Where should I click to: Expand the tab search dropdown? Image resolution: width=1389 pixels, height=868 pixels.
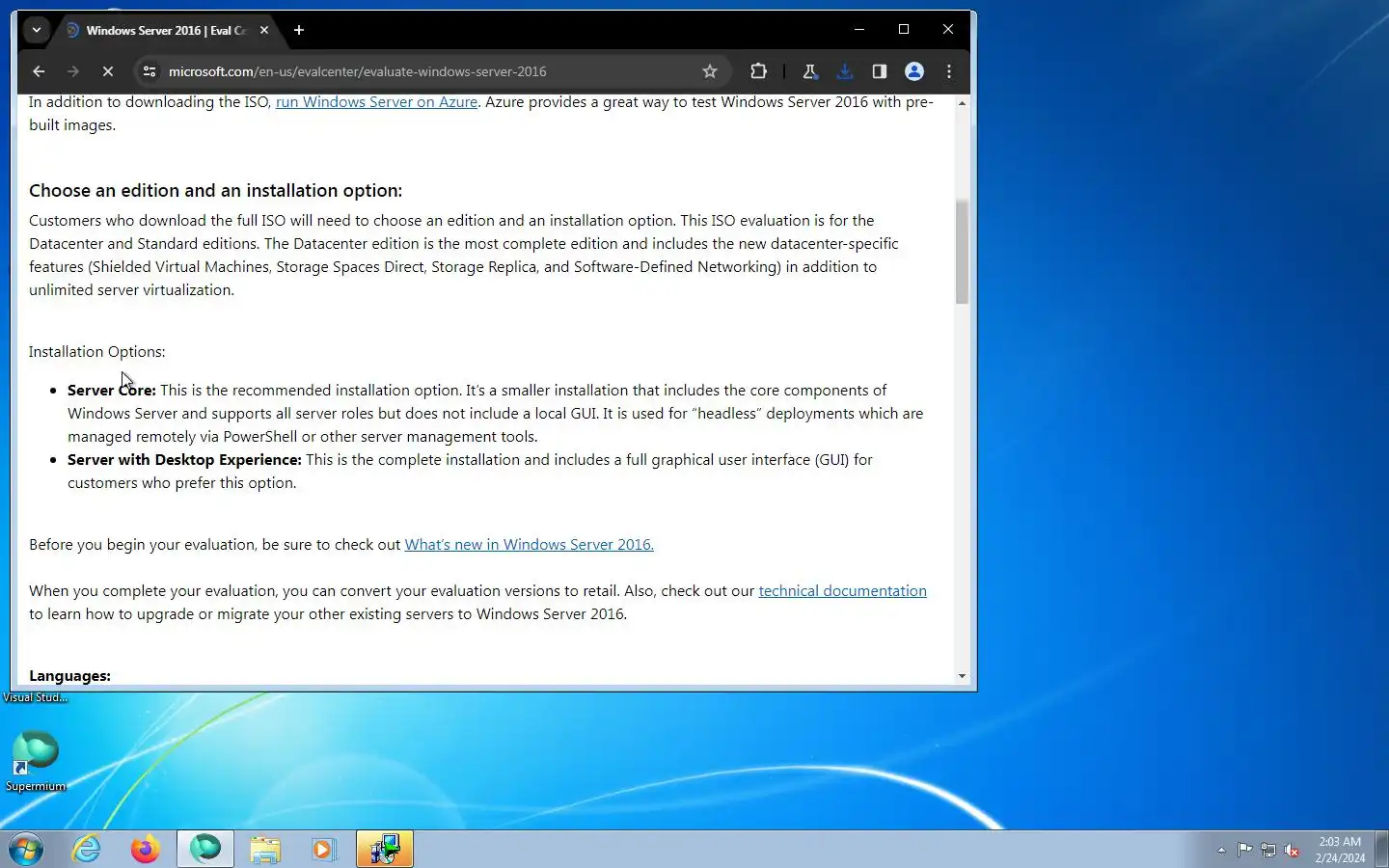[37, 30]
